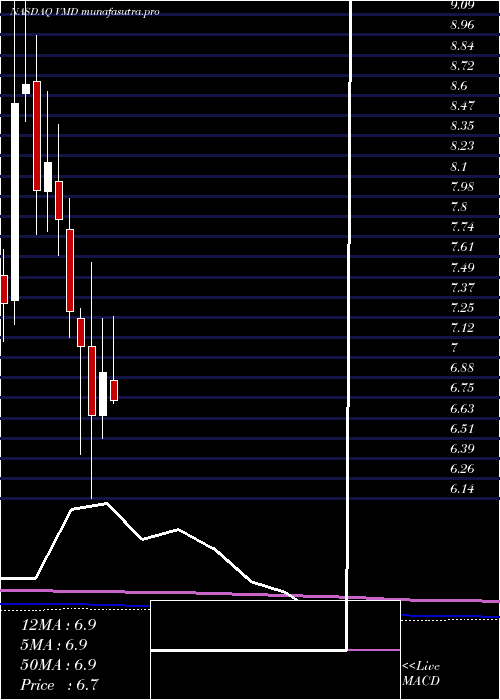The height and width of the screenshot is (700, 500).
Task: Click the 12MA : 6.9 readout
Action: click(58, 625)
